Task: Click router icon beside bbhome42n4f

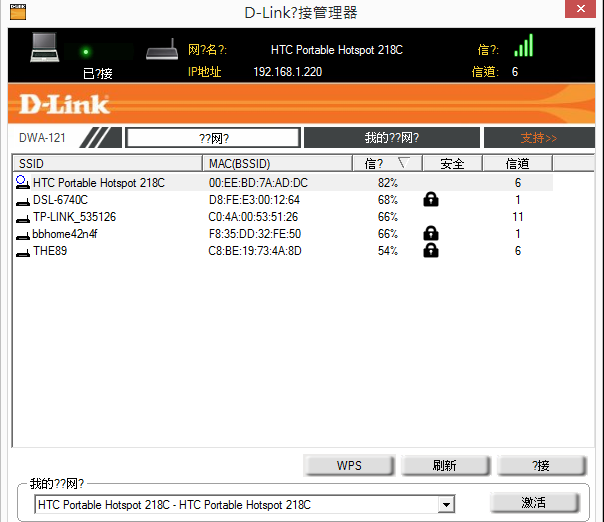Action: 23,235
